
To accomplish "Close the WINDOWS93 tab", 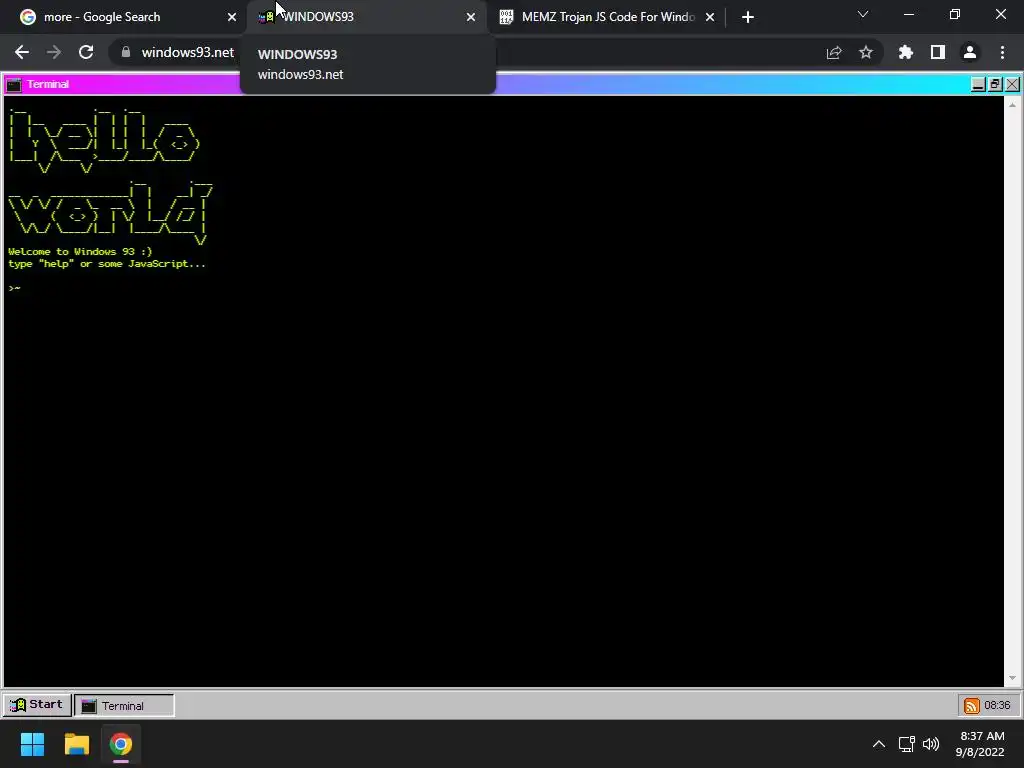I will pyautogui.click(x=471, y=17).
